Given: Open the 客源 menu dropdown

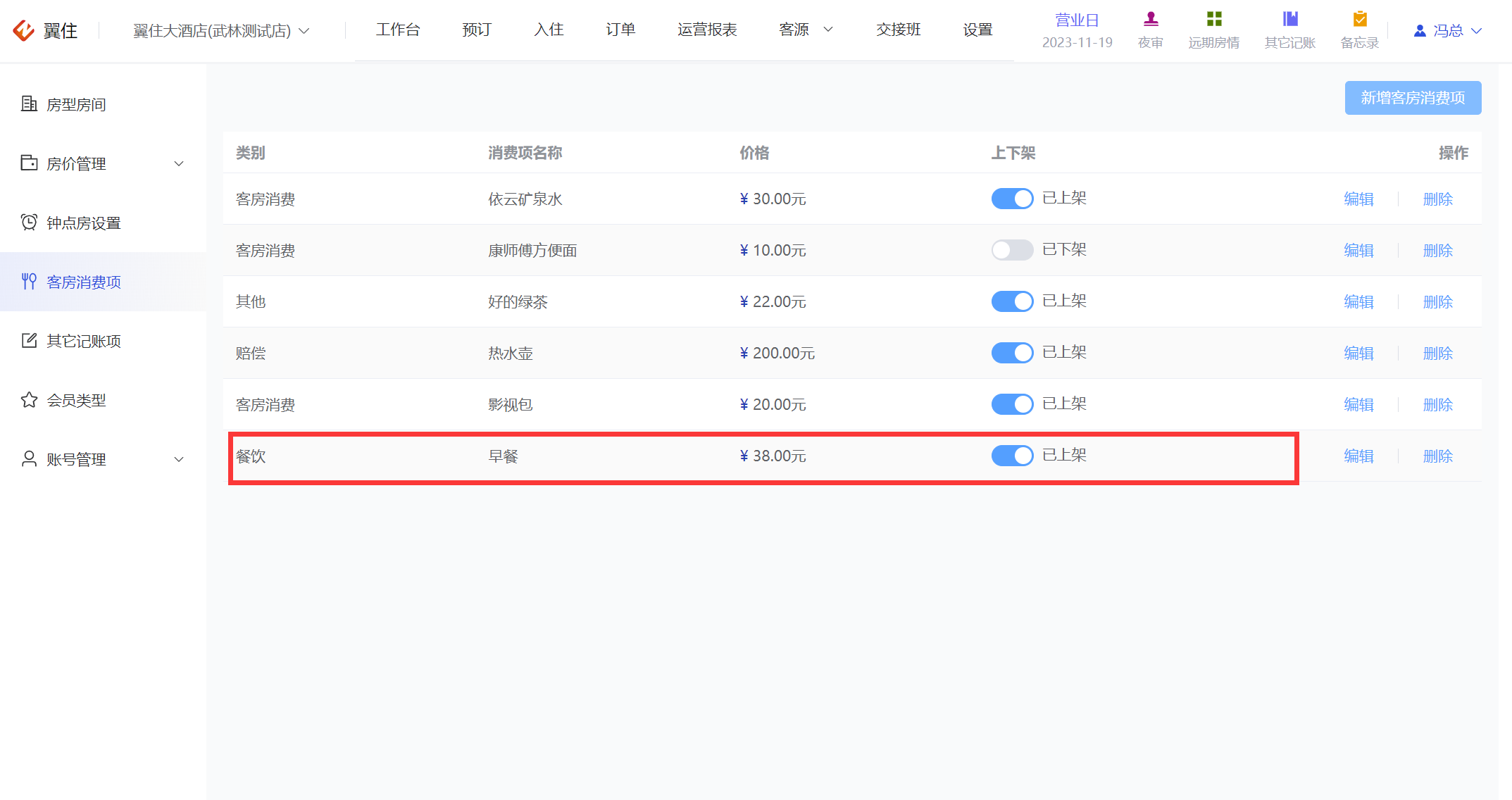Looking at the screenshot, I should point(806,30).
